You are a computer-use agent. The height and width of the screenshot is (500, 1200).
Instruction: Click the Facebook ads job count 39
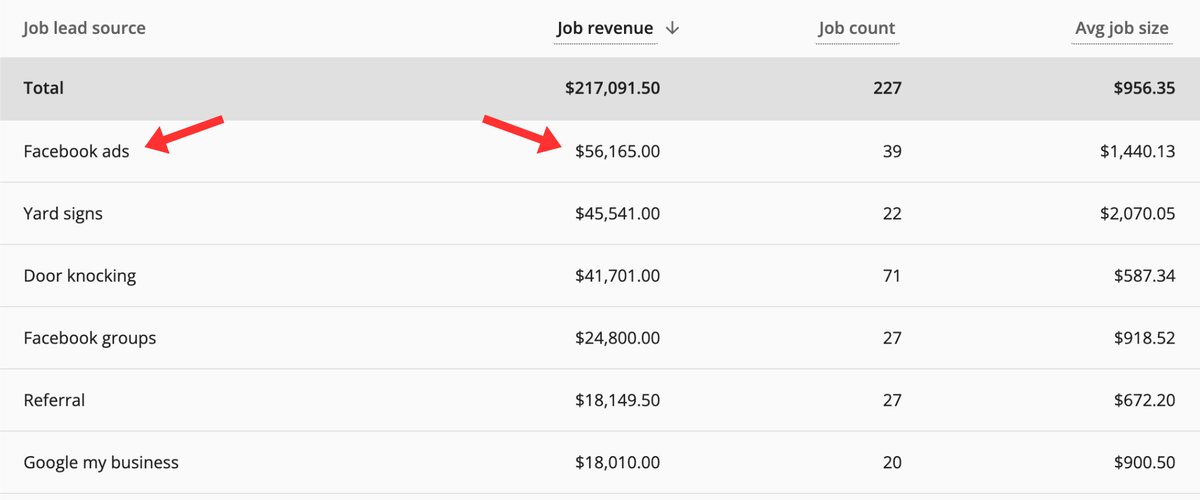(x=892, y=152)
